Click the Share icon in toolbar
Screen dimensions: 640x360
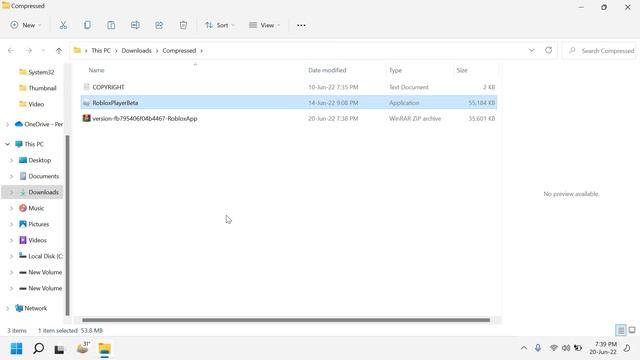[x=159, y=25]
